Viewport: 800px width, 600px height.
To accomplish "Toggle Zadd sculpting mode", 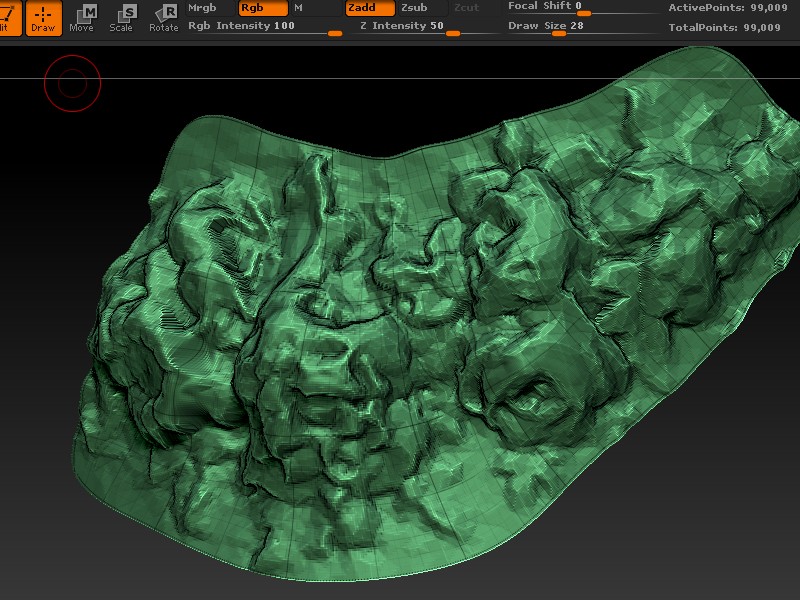I will [x=370, y=8].
